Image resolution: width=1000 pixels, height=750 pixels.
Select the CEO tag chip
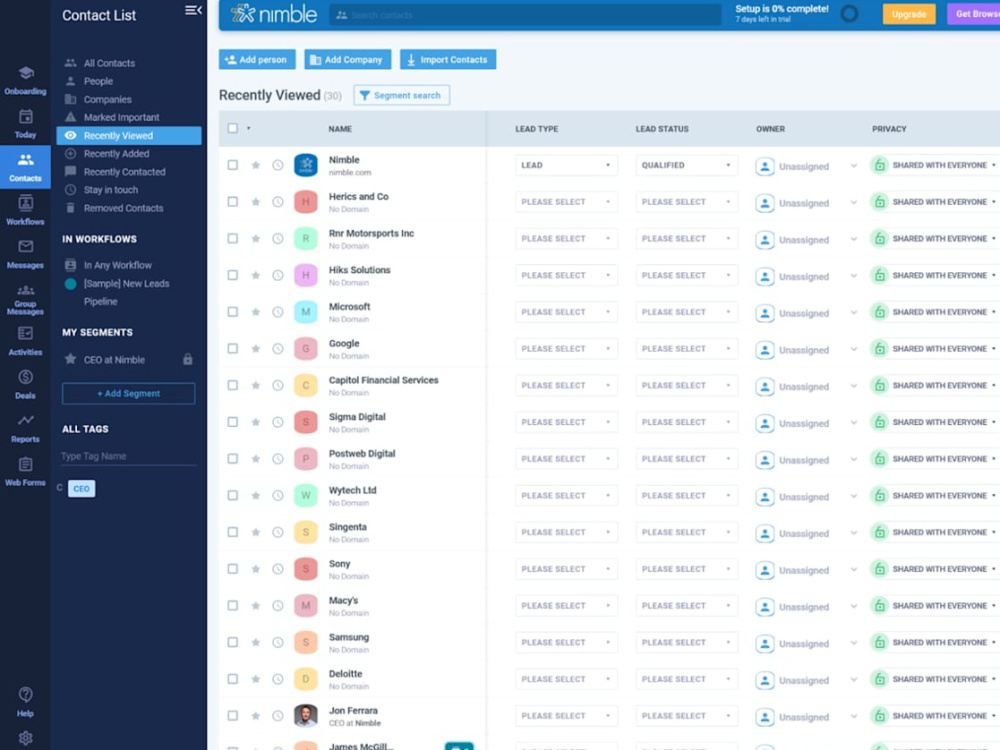click(82, 489)
